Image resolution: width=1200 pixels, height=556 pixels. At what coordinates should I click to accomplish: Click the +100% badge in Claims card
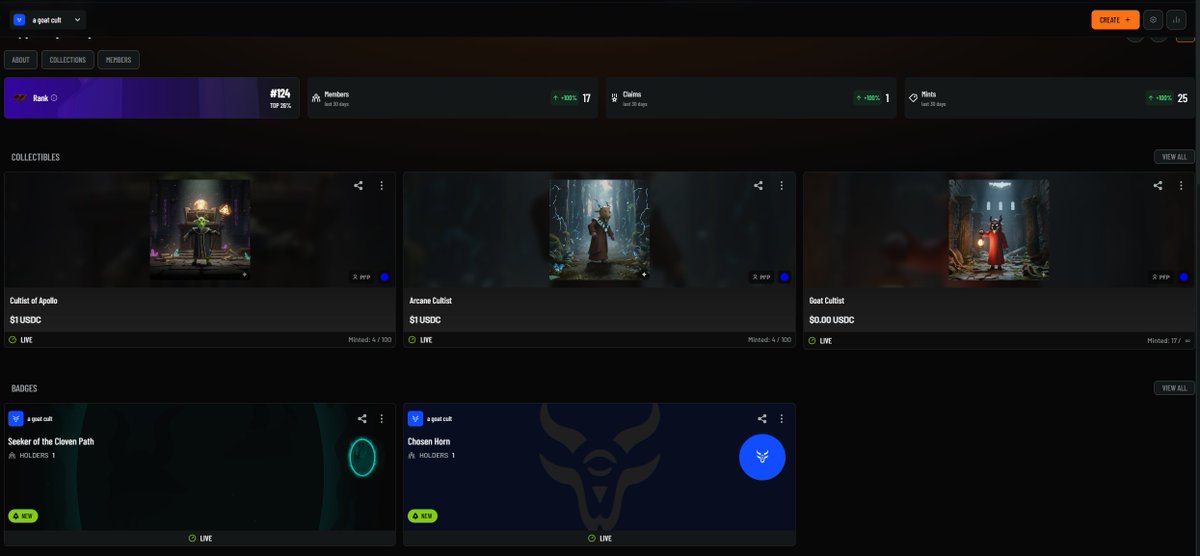coord(866,98)
